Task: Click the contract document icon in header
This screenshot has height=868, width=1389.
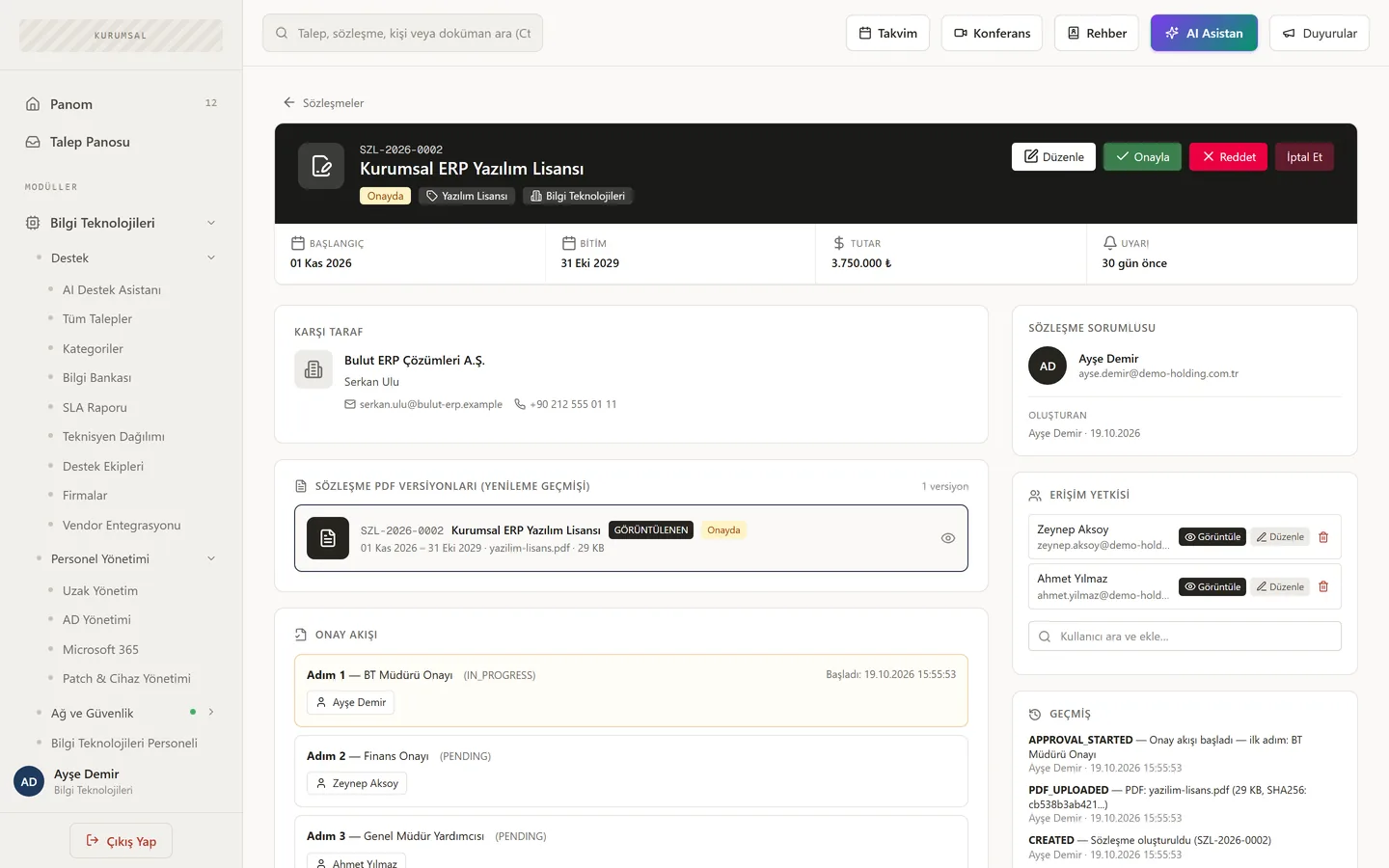Action: point(321,166)
